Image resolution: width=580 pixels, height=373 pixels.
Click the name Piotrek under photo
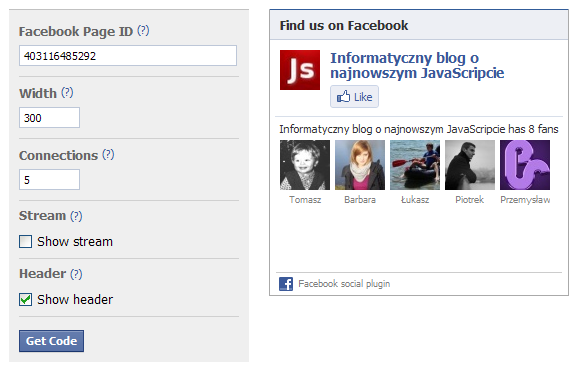tap(470, 200)
